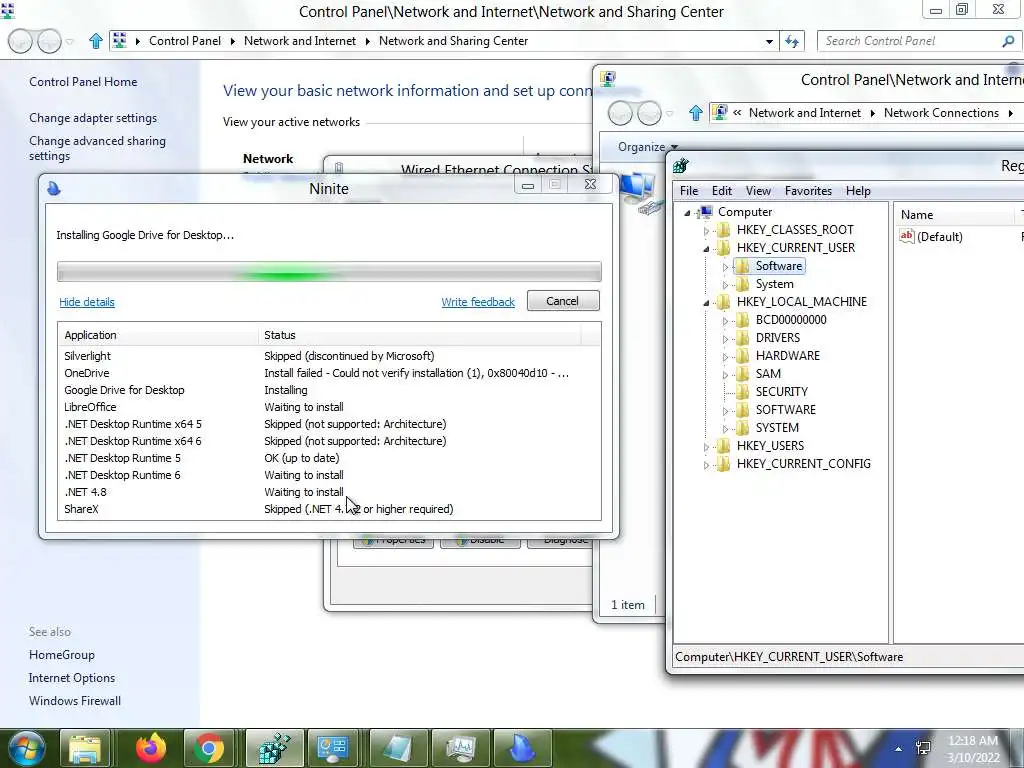Select the SECURITY registry key
Viewport: 1024px width, 768px height.
click(781, 391)
